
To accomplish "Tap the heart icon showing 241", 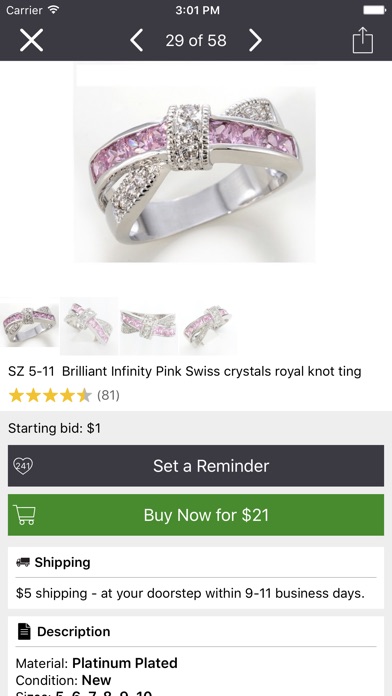I will (23, 466).
